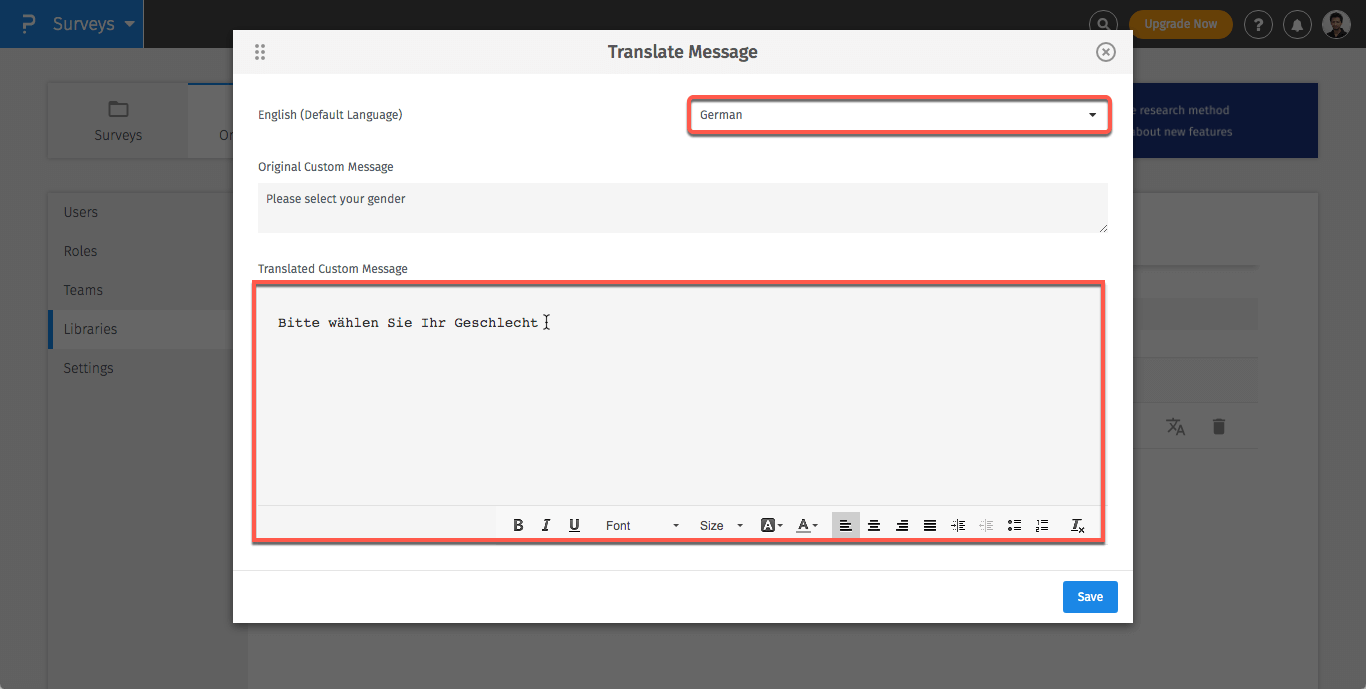Expand the German language selector
Image resolution: width=1366 pixels, height=689 pixels.
(898, 115)
